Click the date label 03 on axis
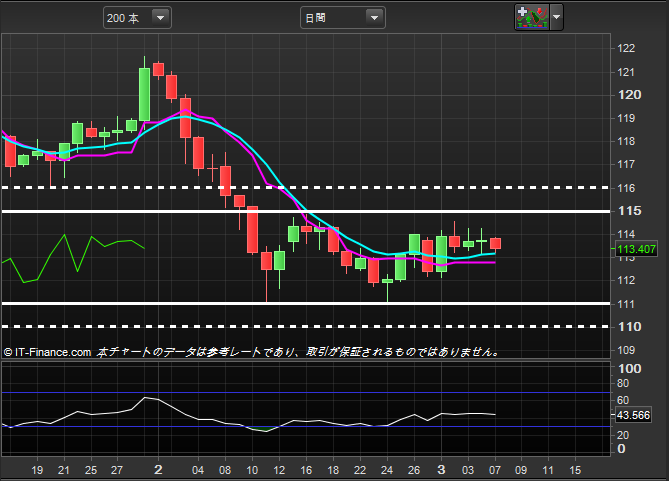The width and height of the screenshot is (669, 481). tap(468, 470)
